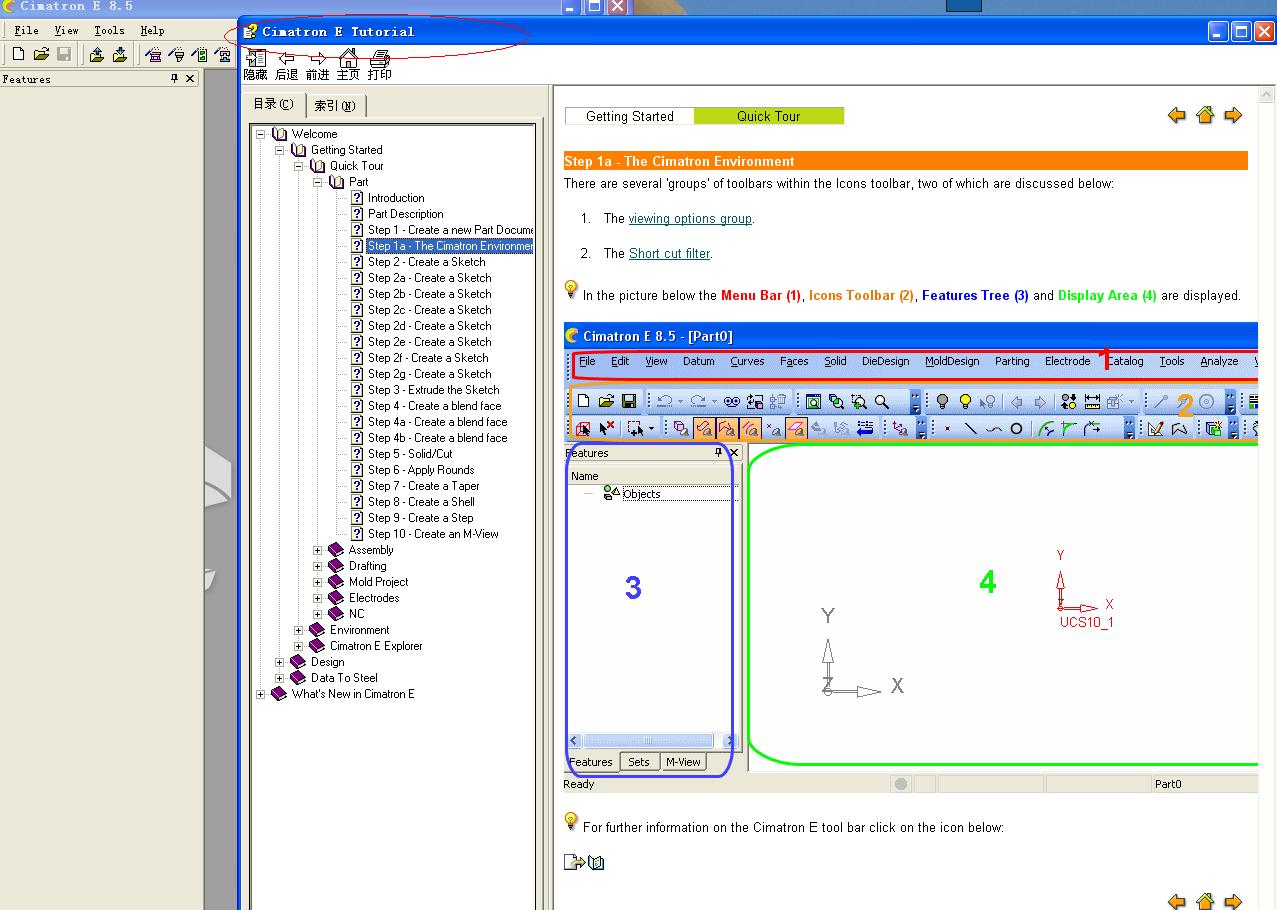
Task: Expand the Electrodes tree node
Action: (x=318, y=598)
